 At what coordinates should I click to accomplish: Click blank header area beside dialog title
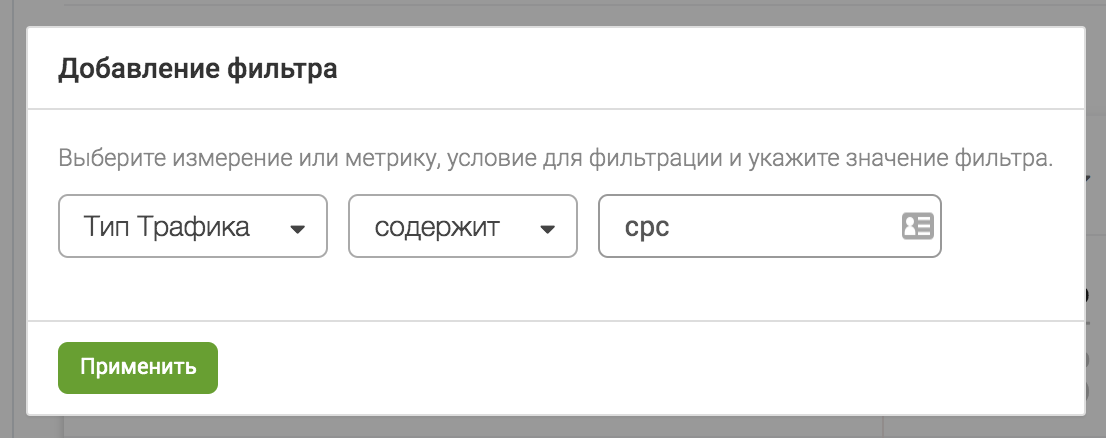point(705,69)
